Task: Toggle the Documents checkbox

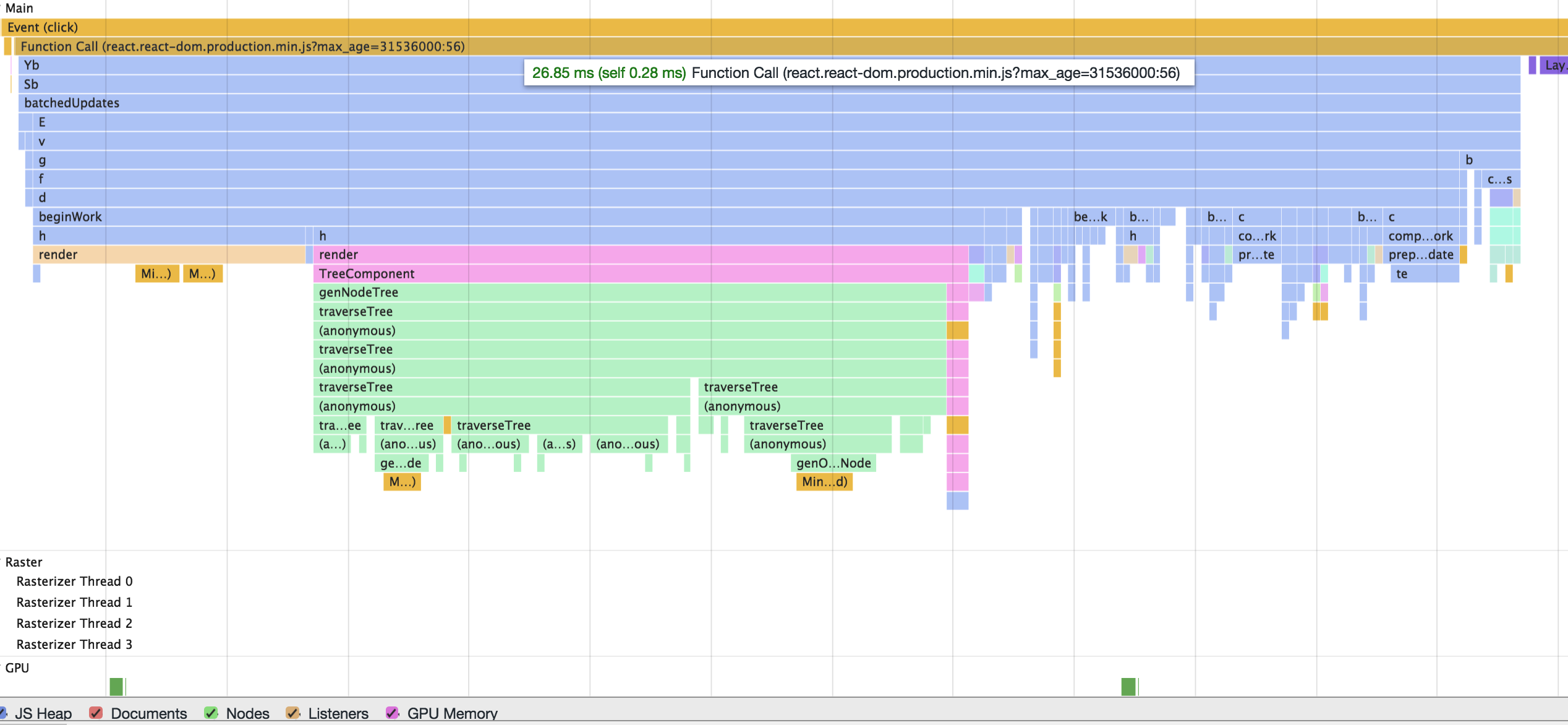Action: [95, 713]
